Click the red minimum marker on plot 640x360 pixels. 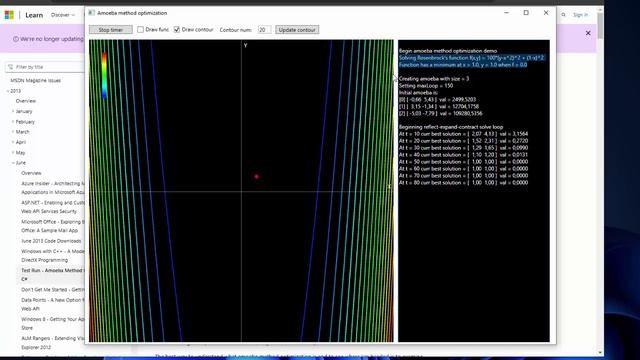pyautogui.click(x=256, y=177)
